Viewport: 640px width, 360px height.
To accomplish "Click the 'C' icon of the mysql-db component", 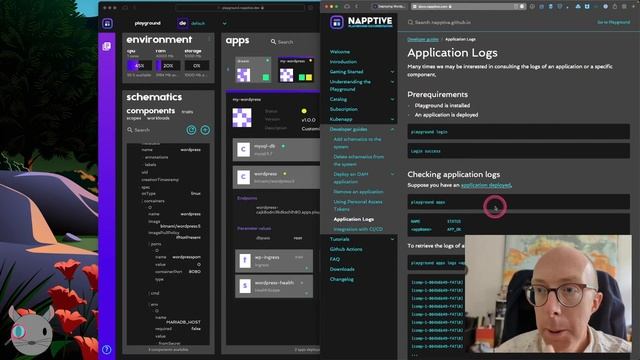I will click(x=243, y=149).
